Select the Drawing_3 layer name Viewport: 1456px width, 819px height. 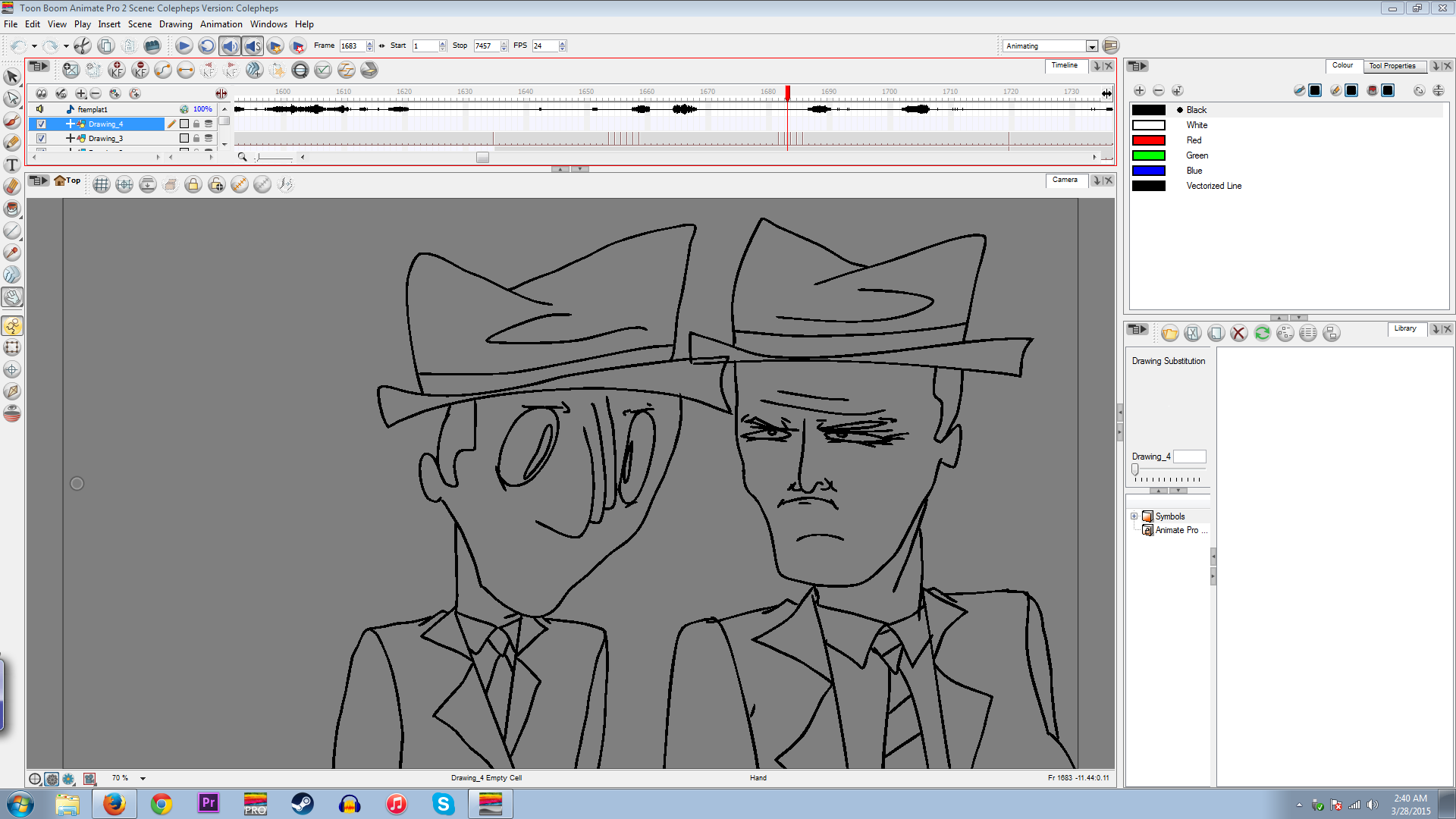coord(105,138)
